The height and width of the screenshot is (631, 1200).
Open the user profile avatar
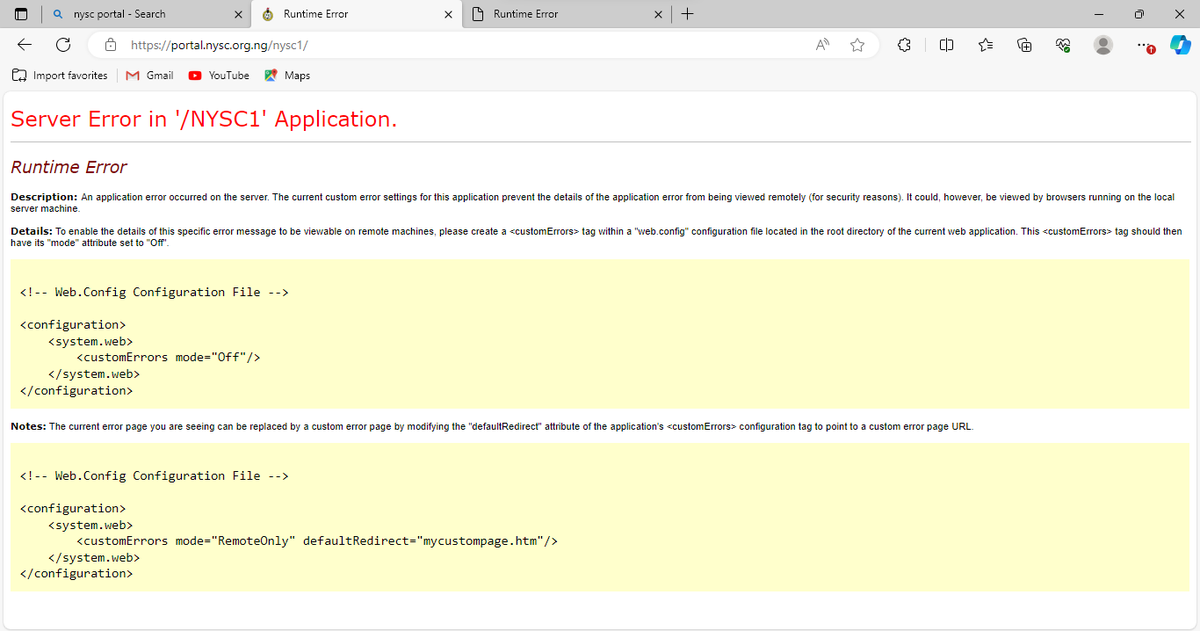(x=1104, y=45)
